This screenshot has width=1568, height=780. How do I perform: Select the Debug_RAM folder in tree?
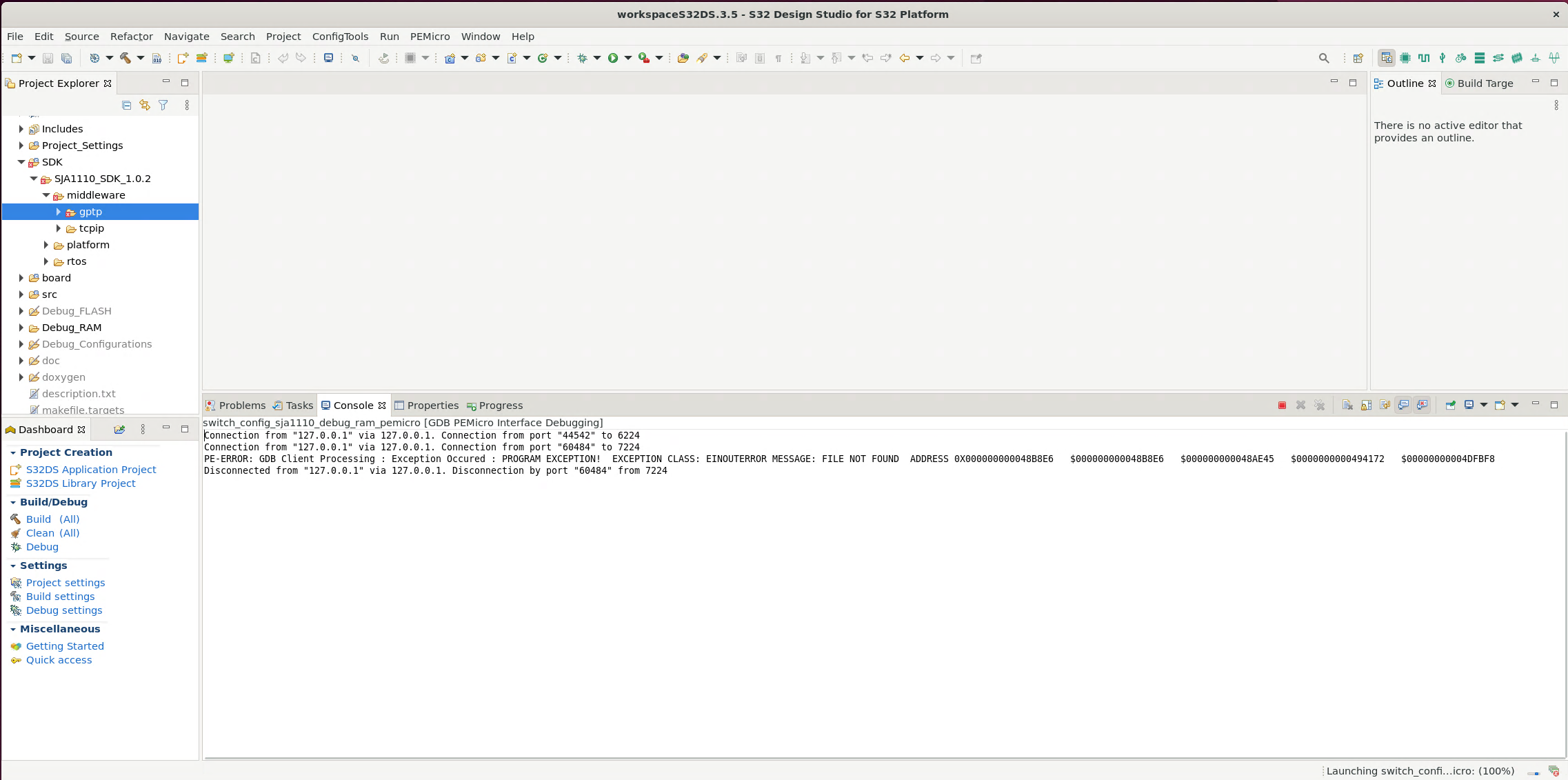(72, 328)
